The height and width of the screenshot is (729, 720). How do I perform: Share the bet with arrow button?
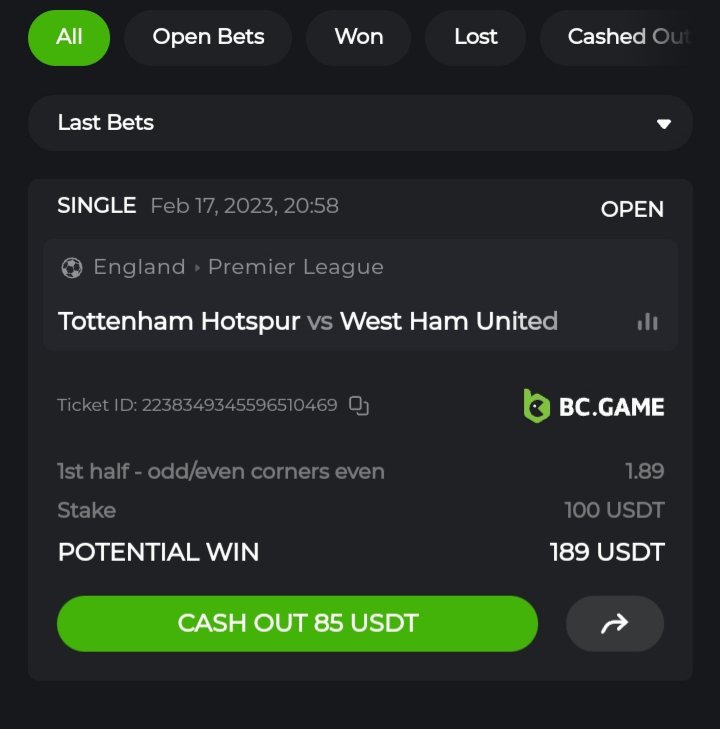(614, 623)
